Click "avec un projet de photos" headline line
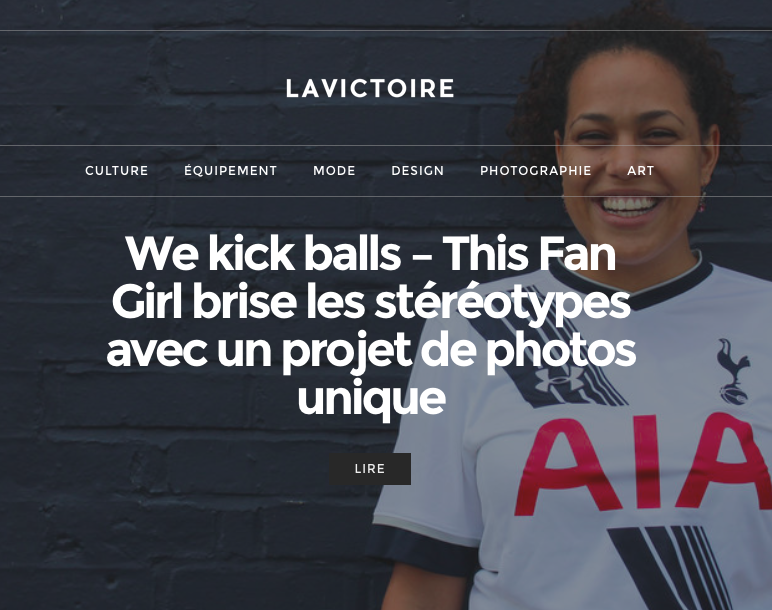The height and width of the screenshot is (610, 772). (x=371, y=351)
